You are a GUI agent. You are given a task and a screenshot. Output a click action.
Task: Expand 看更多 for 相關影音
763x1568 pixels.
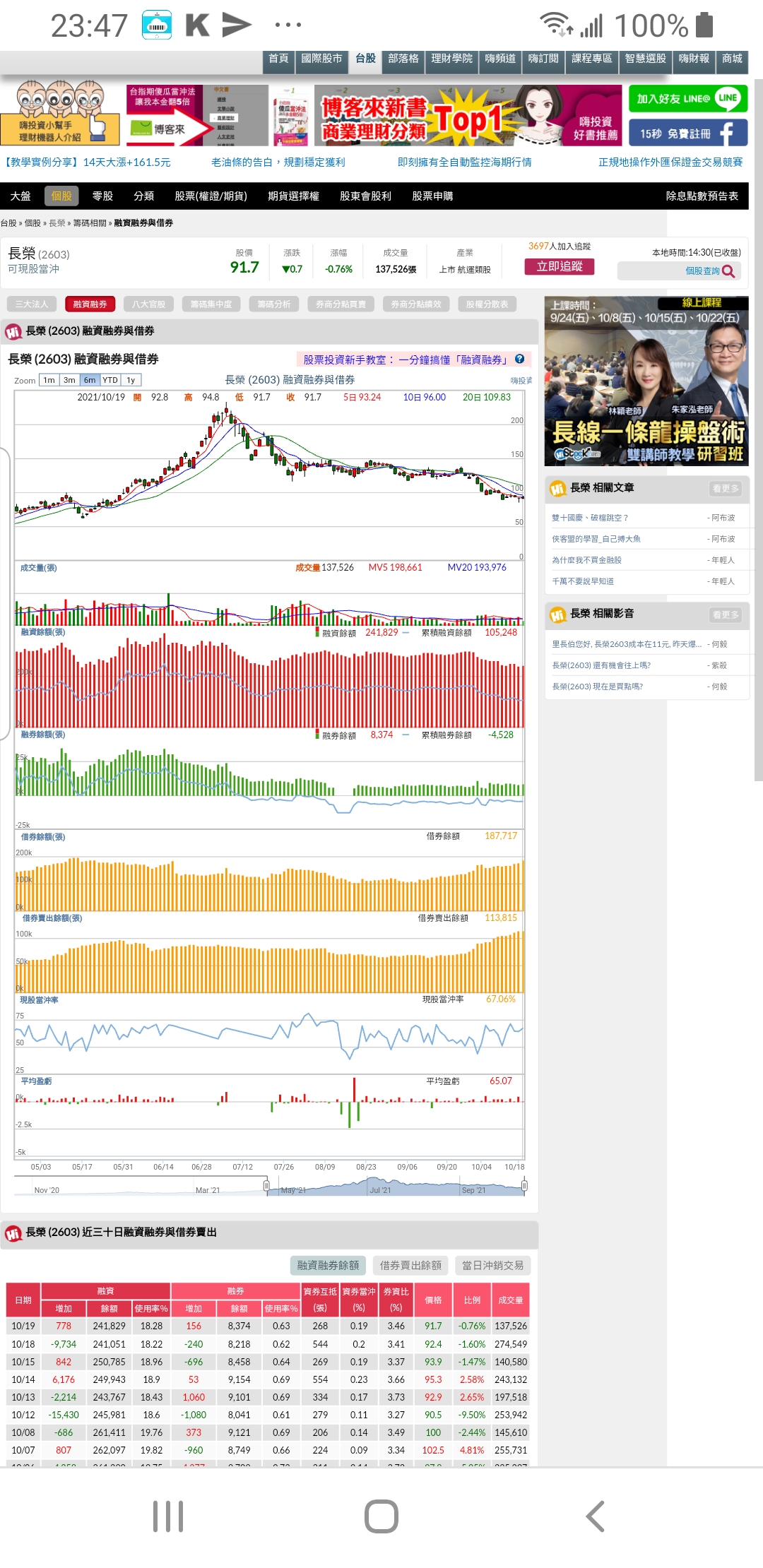pos(725,614)
